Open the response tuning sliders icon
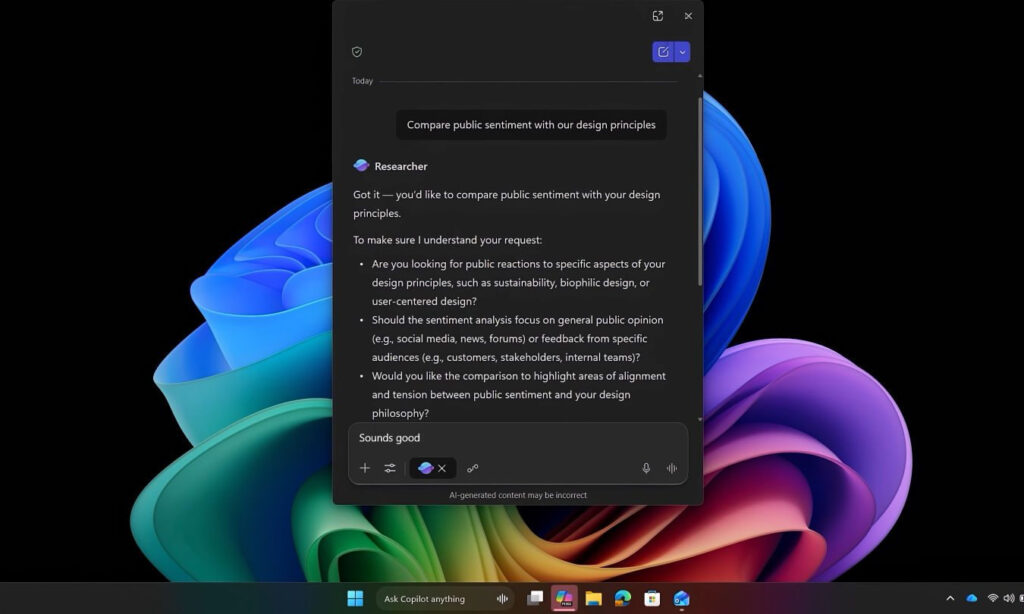 click(389, 468)
